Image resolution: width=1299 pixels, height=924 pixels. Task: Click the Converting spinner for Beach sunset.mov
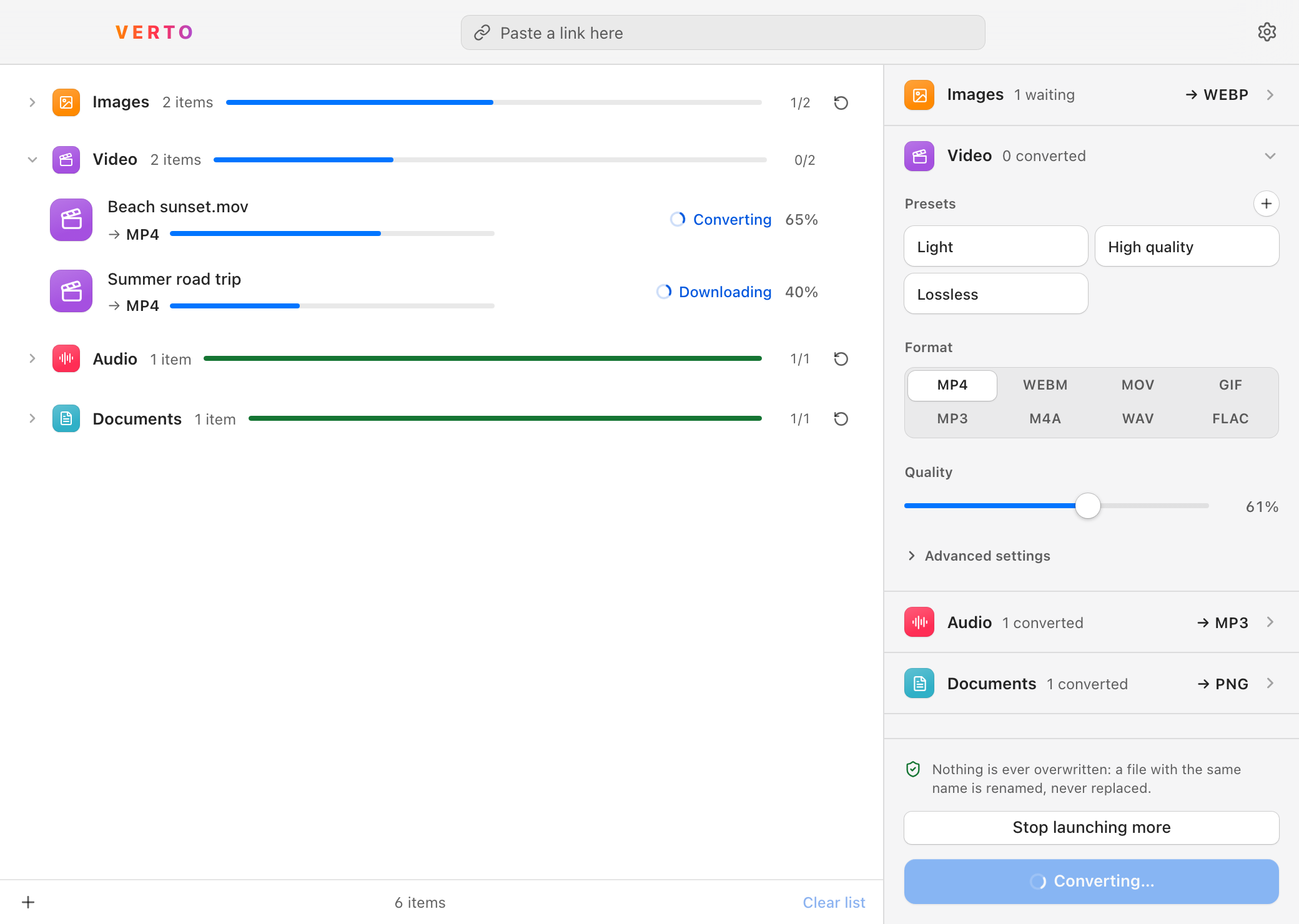pos(678,219)
